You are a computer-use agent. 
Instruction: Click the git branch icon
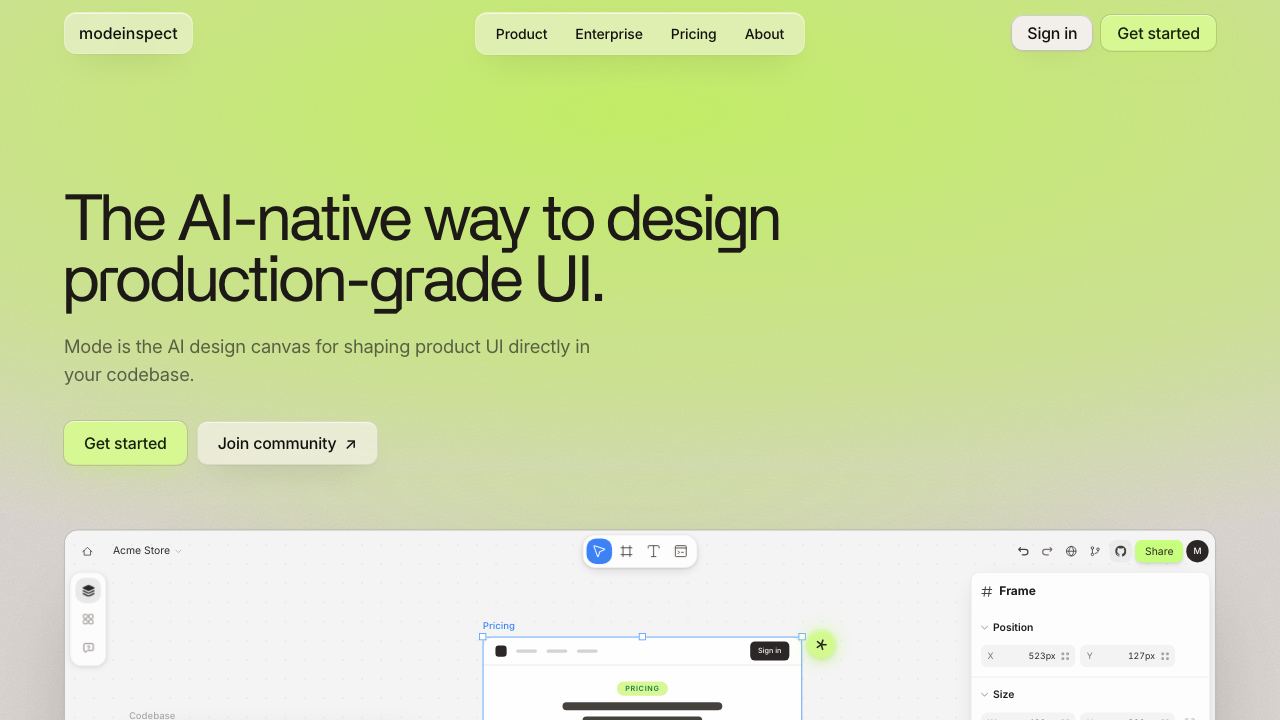pos(1095,551)
